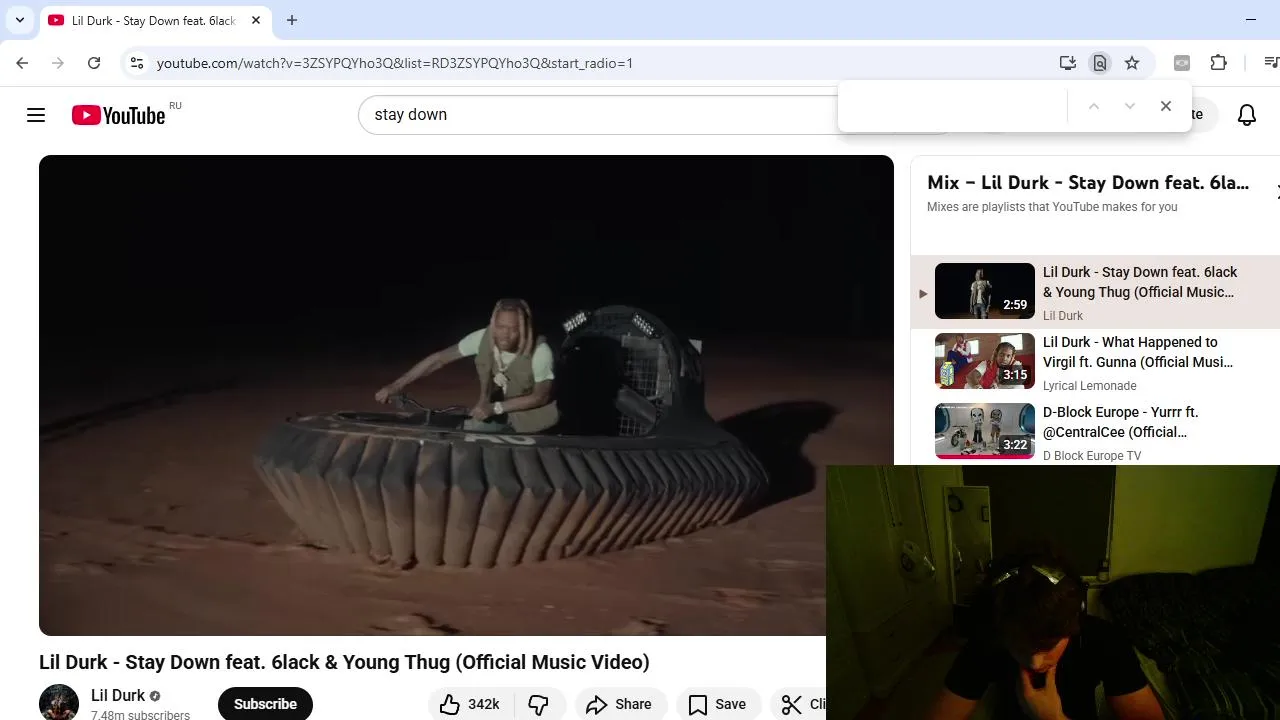Open the Clip scissors tool
Screen dimensions: 1280x720
(798, 704)
